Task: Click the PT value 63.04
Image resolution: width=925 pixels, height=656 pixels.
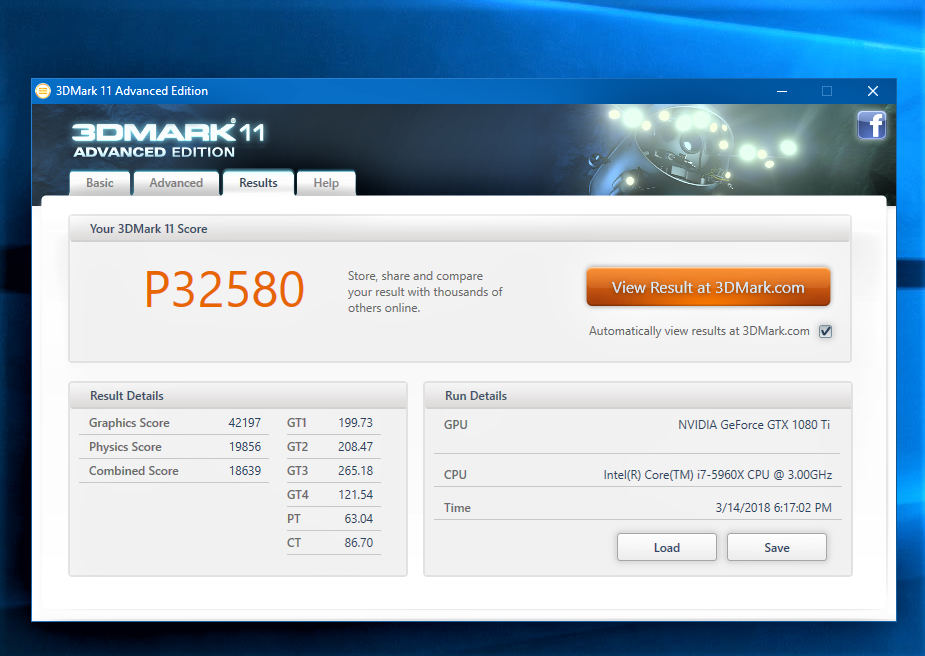Action: coord(359,519)
